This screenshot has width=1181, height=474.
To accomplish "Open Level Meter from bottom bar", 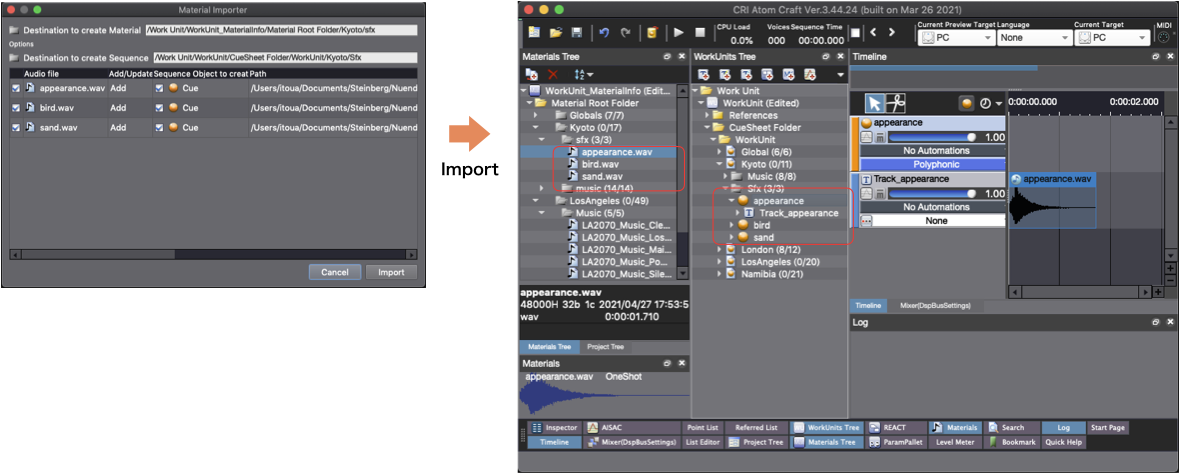I will tap(955, 442).
